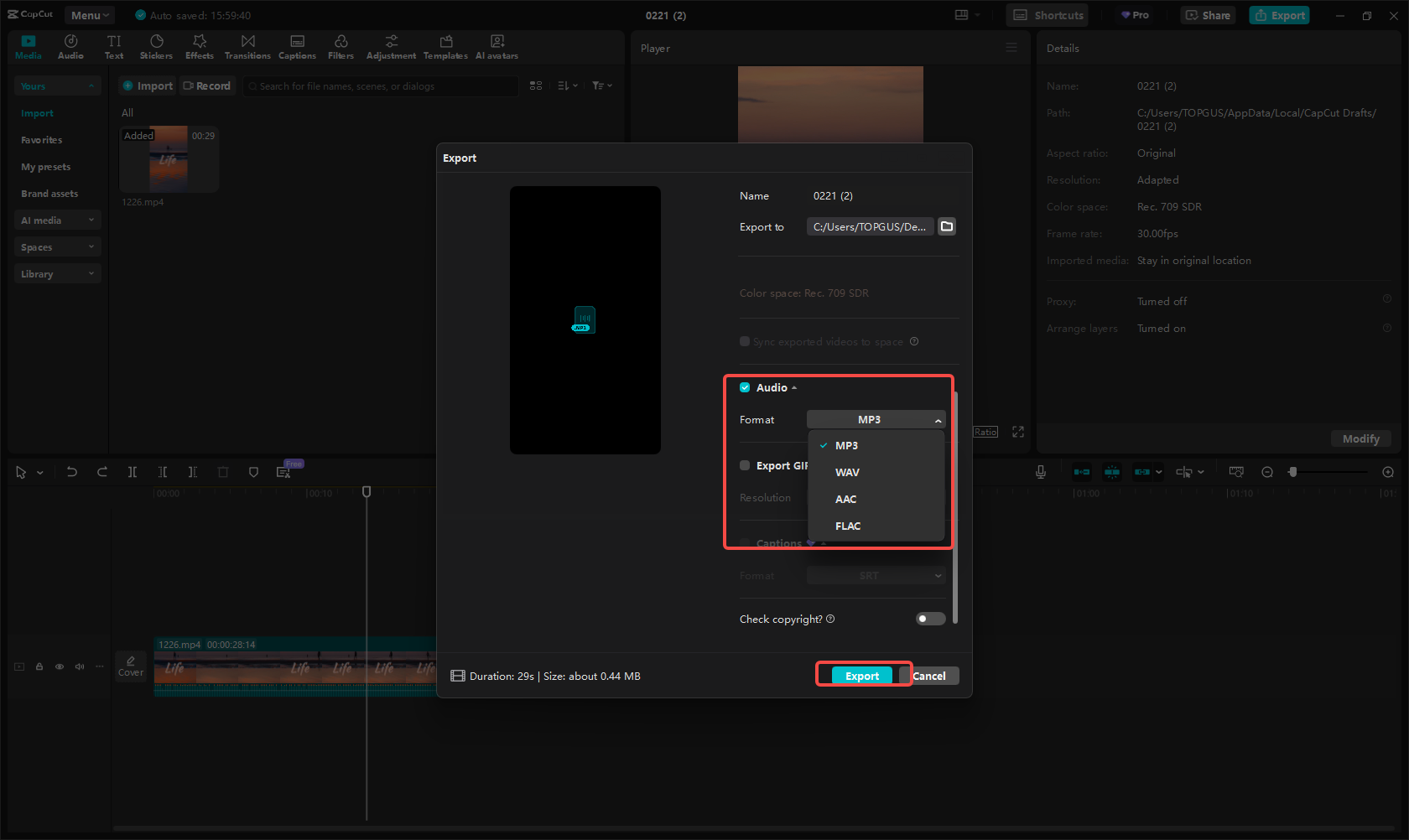
Task: Mute the video track speaker icon
Action: [x=80, y=666]
